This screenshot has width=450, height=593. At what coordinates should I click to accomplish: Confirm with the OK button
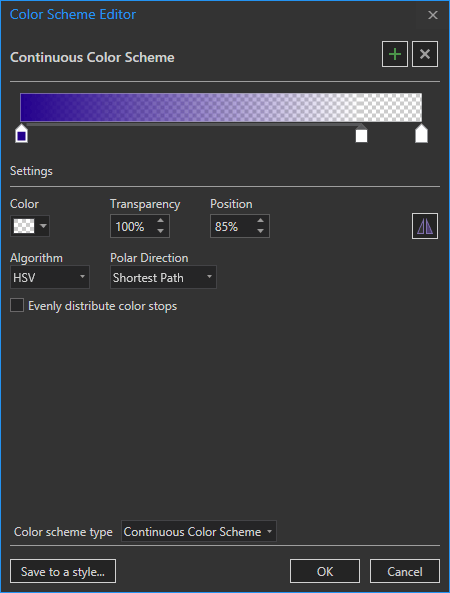[x=325, y=571]
